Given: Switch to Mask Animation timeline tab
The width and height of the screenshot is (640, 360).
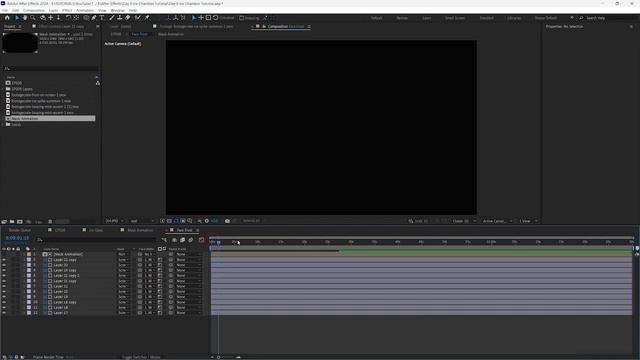Looking at the screenshot, I should [140, 230].
